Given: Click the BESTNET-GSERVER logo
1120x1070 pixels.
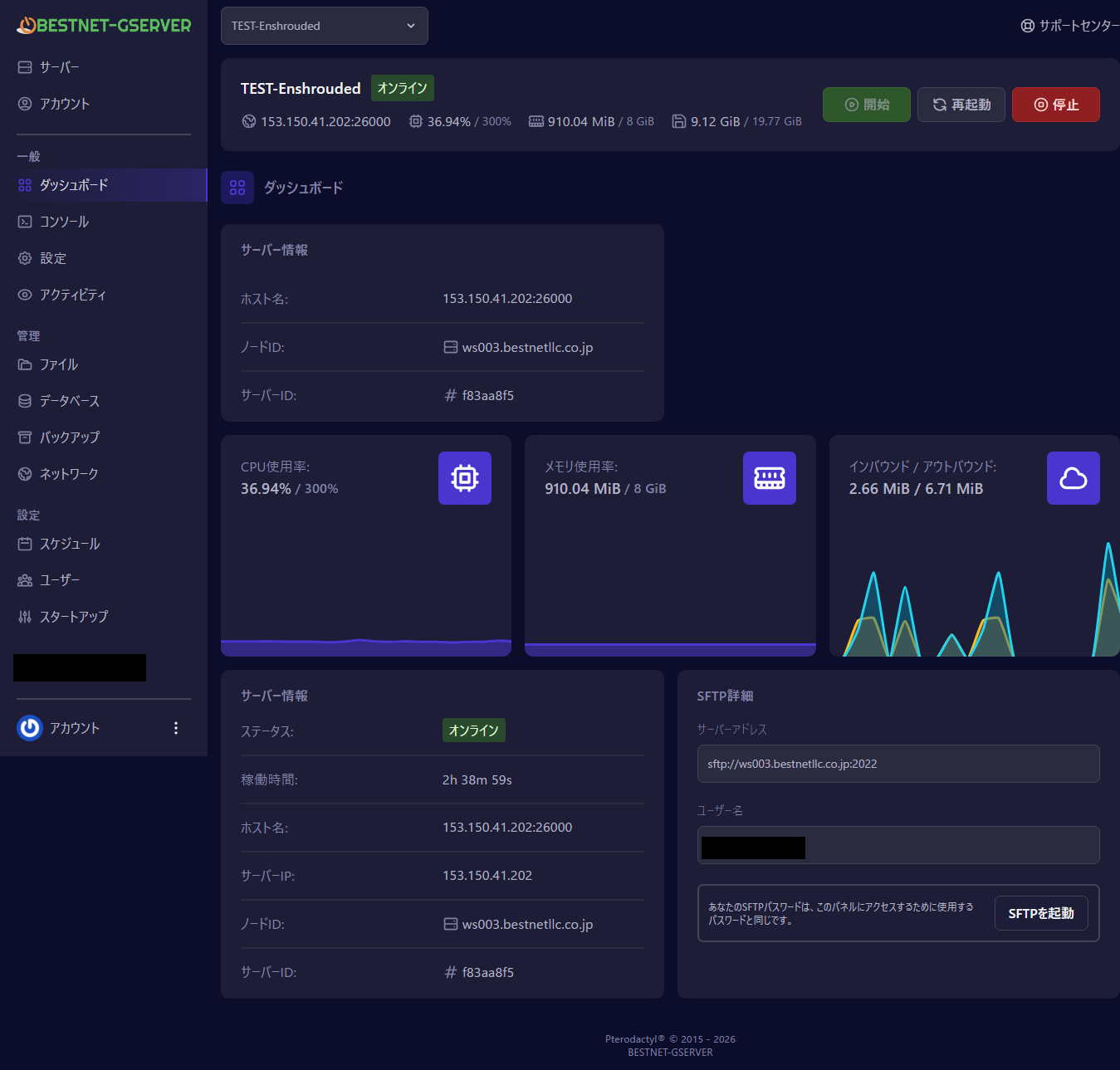Looking at the screenshot, I should coord(104,26).
